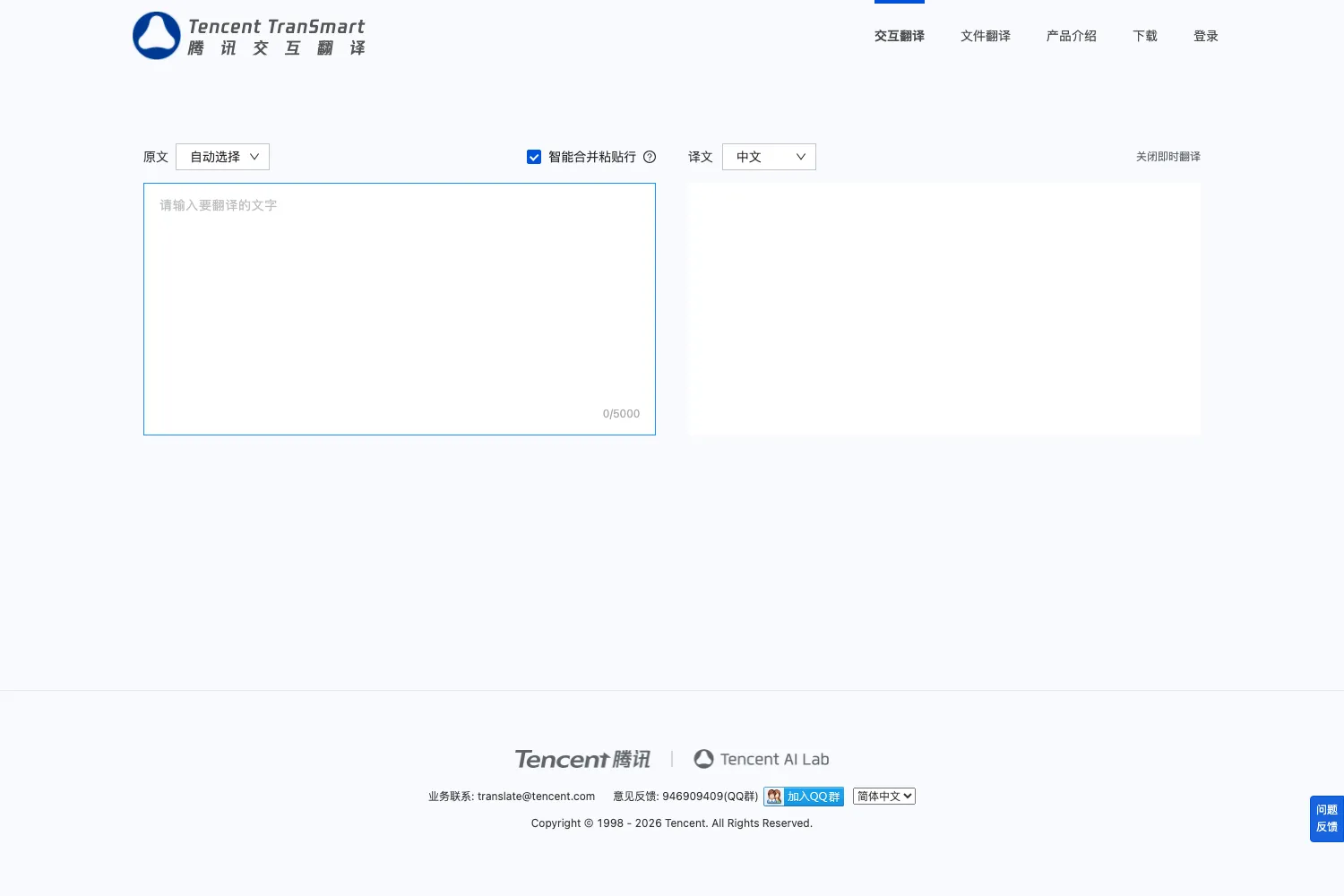
Task: Click the chevron arrow in 自动选择 box
Action: click(x=254, y=157)
